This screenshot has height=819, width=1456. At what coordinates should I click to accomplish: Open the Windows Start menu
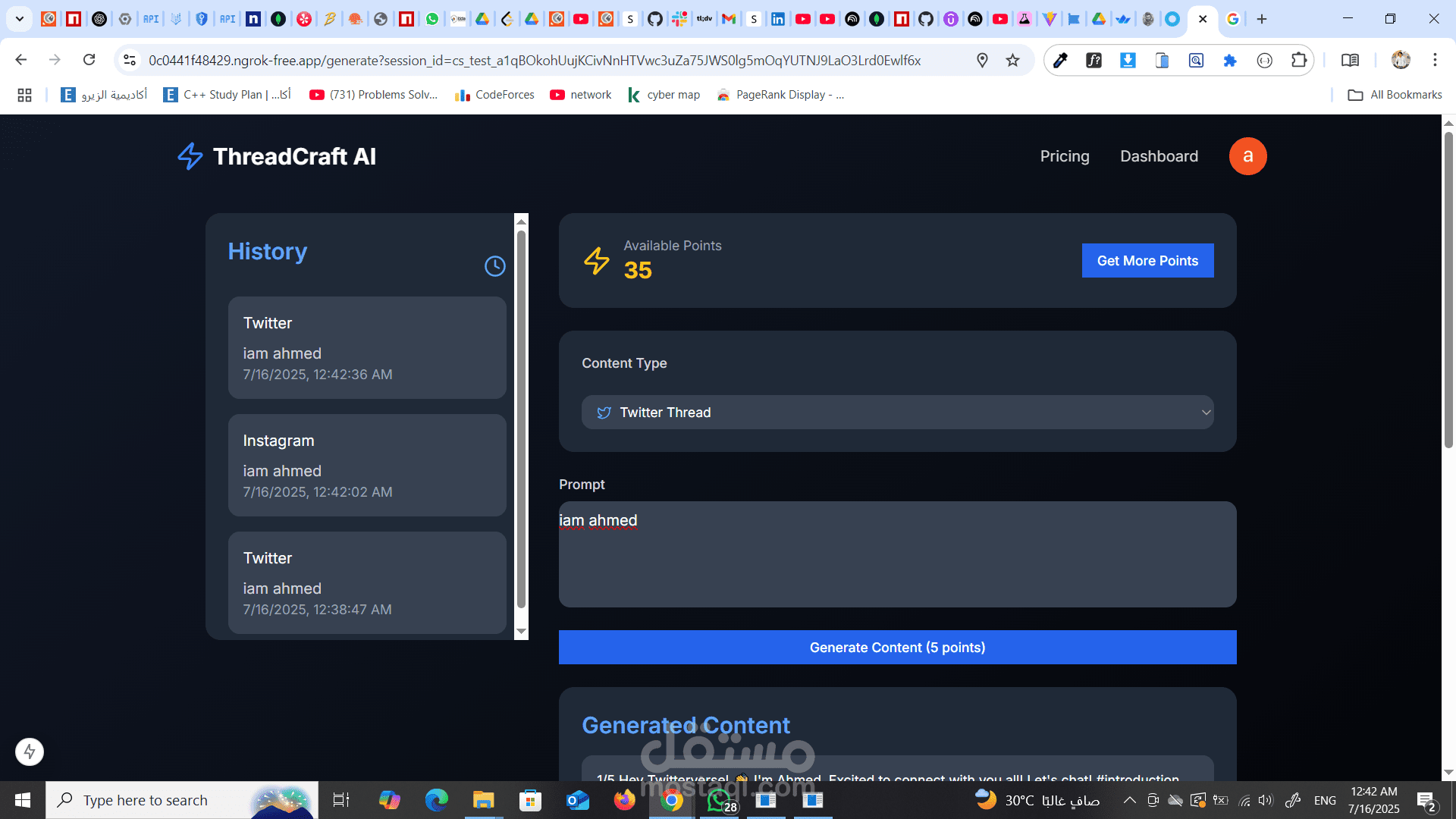(23, 800)
